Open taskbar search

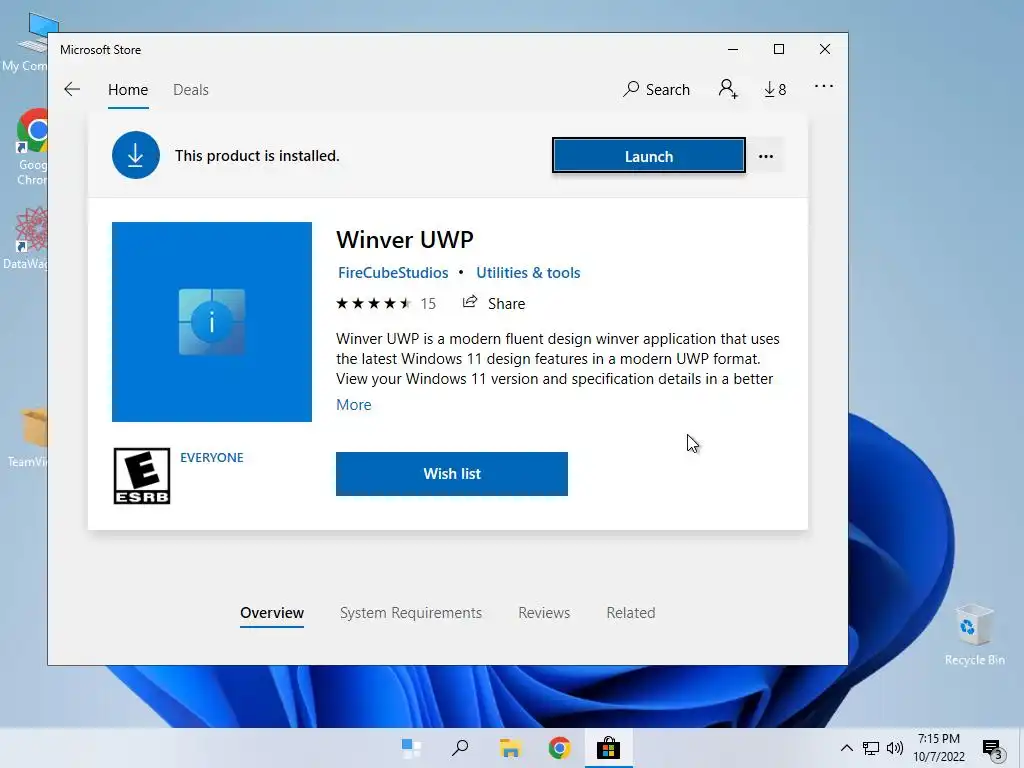coord(460,748)
